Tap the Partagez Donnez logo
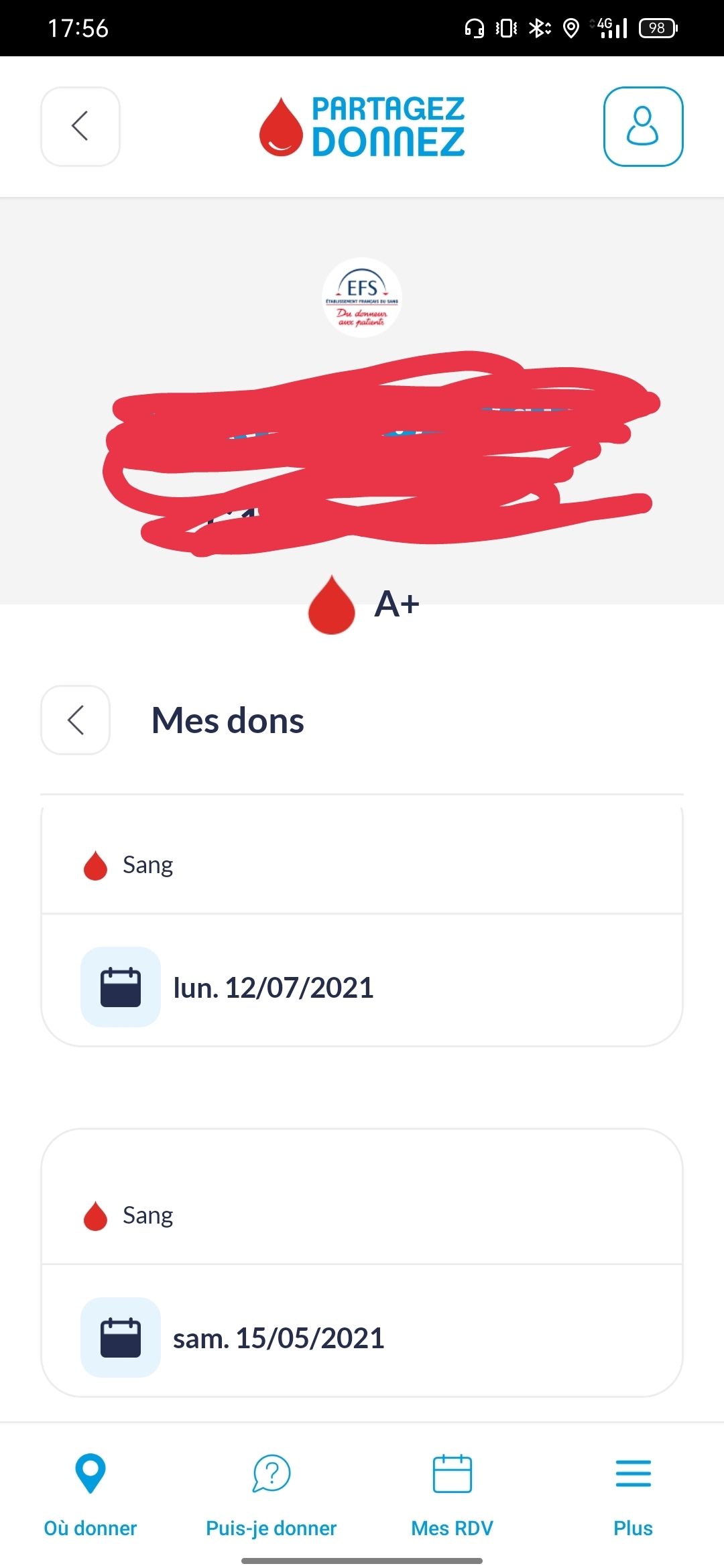Viewport: 724px width, 1568px height. (x=362, y=127)
